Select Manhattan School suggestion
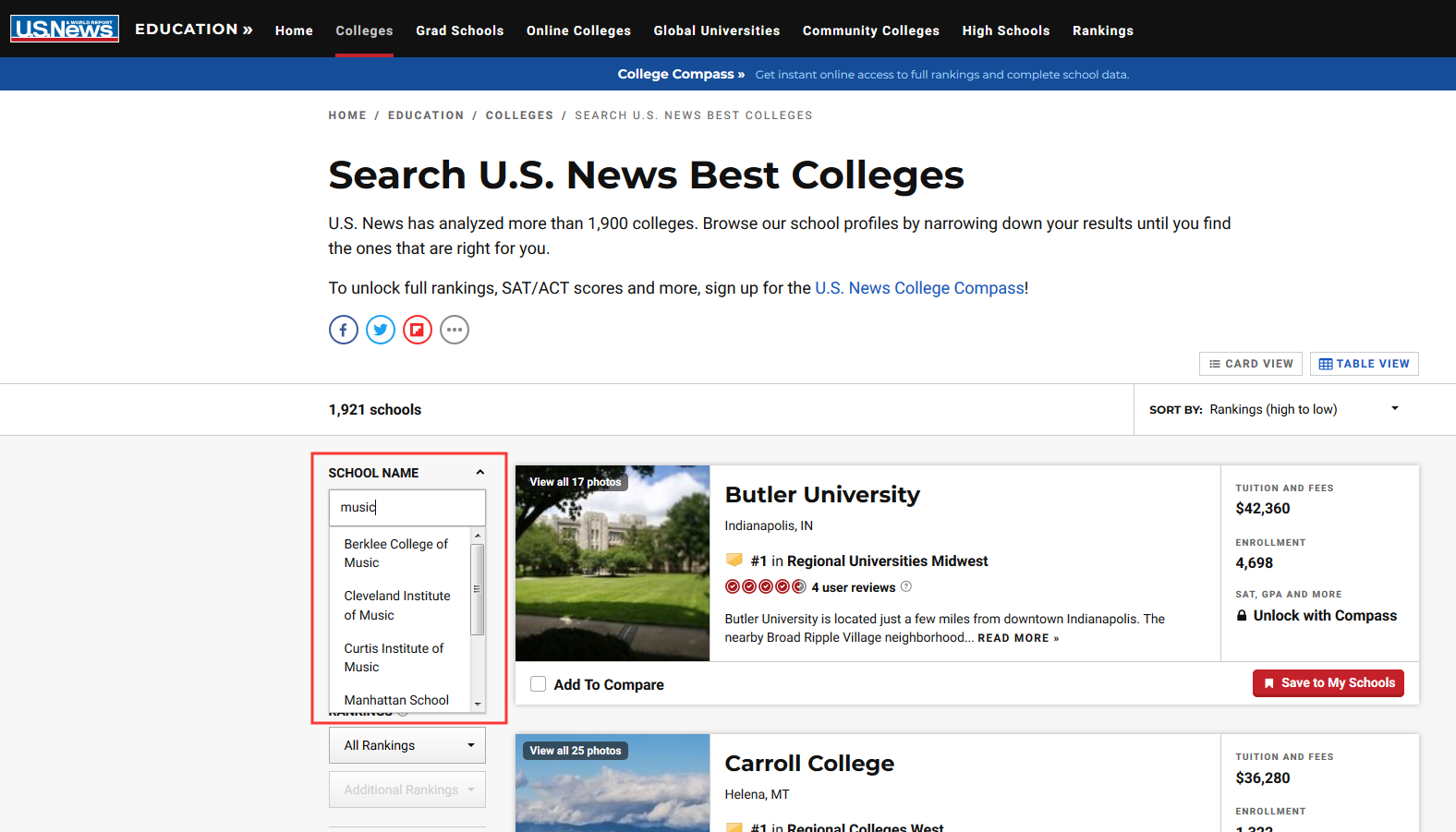The height and width of the screenshot is (832, 1456). pos(399,700)
